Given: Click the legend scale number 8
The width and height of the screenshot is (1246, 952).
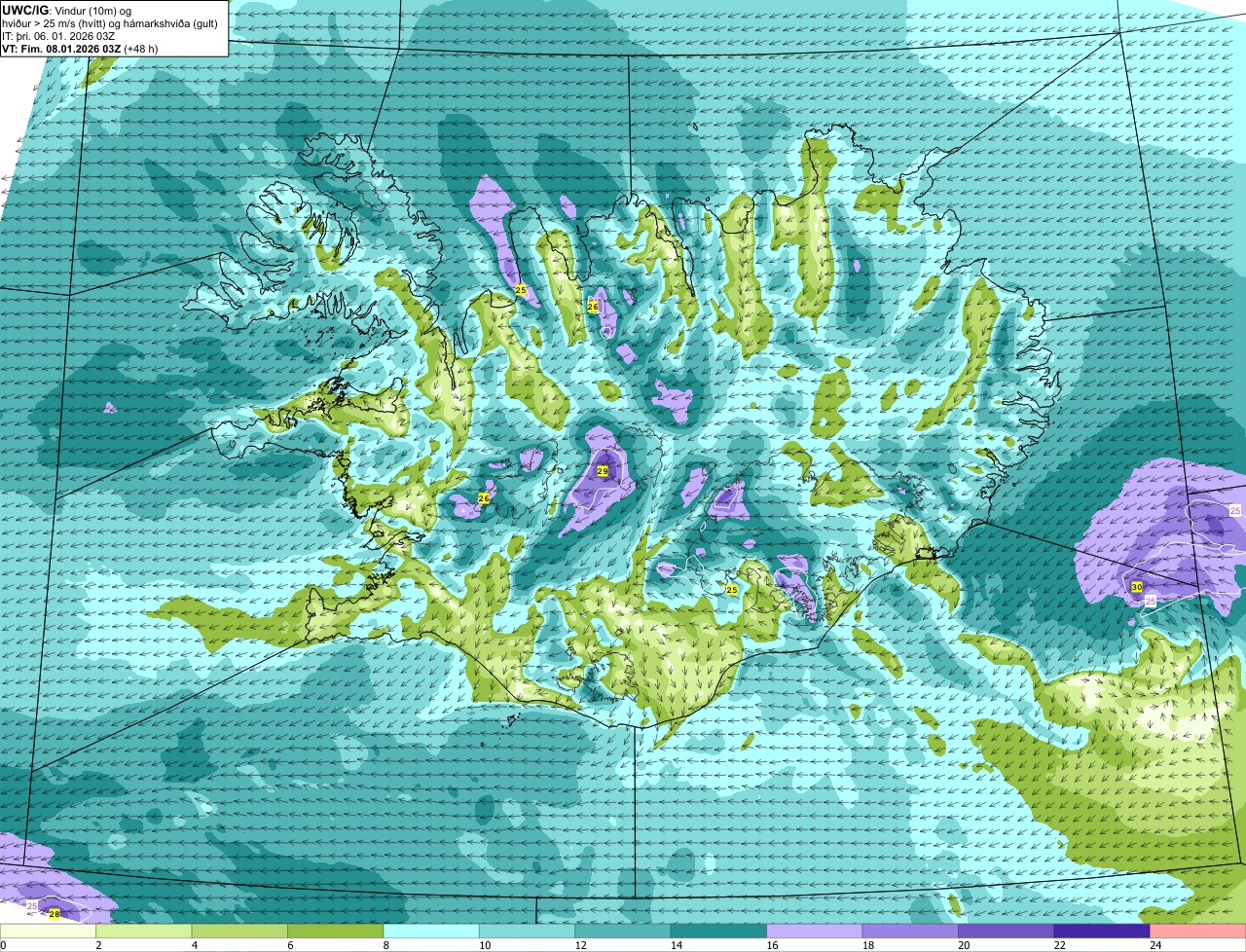Looking at the screenshot, I should (x=385, y=945).
